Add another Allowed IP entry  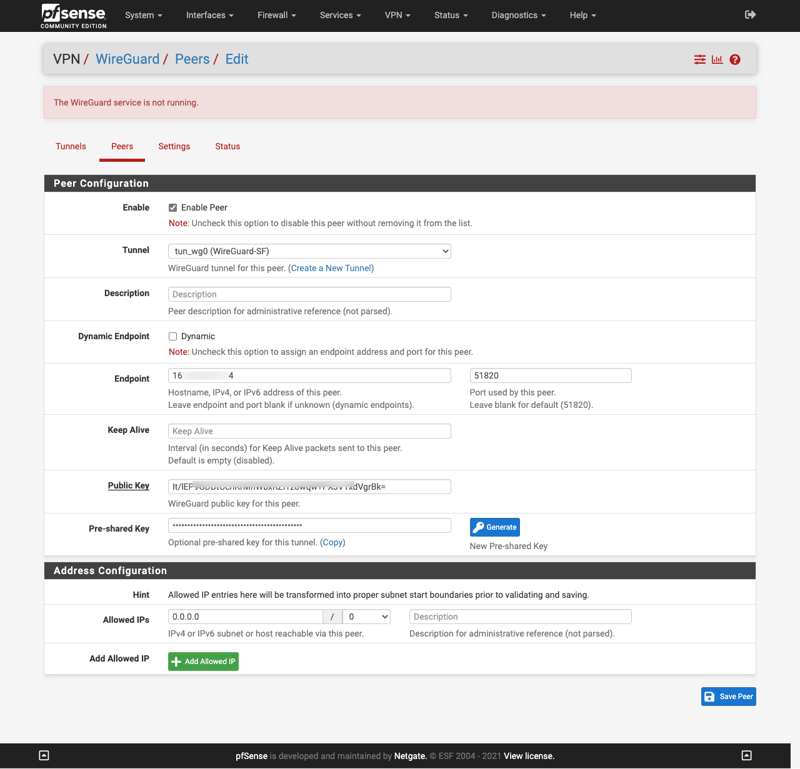[x=203, y=661]
